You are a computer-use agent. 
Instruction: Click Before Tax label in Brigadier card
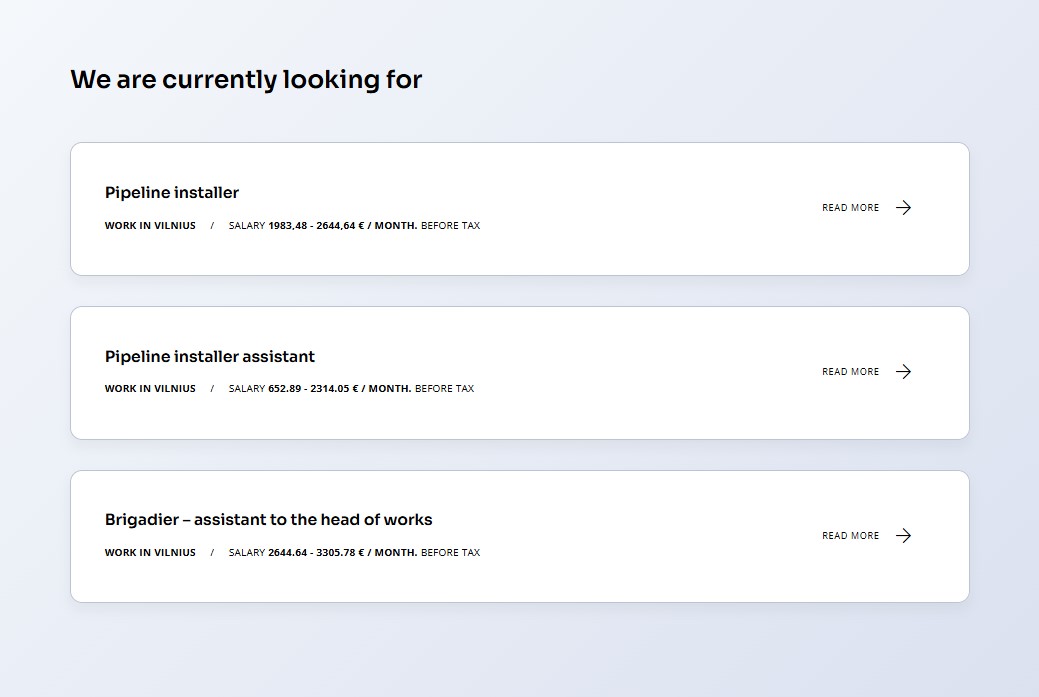(x=451, y=553)
